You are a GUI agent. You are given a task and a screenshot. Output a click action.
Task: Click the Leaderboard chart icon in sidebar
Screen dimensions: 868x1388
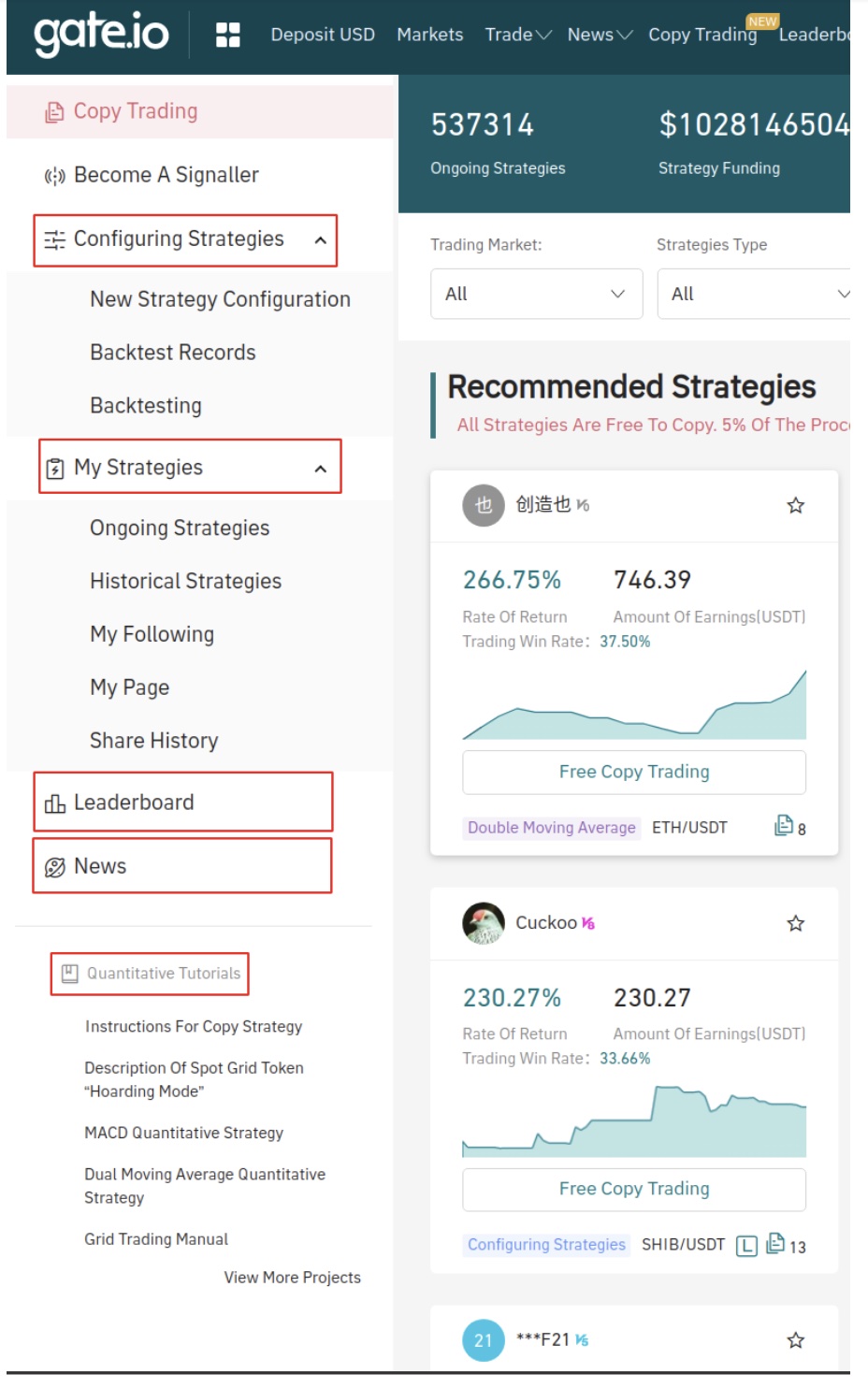(x=54, y=803)
